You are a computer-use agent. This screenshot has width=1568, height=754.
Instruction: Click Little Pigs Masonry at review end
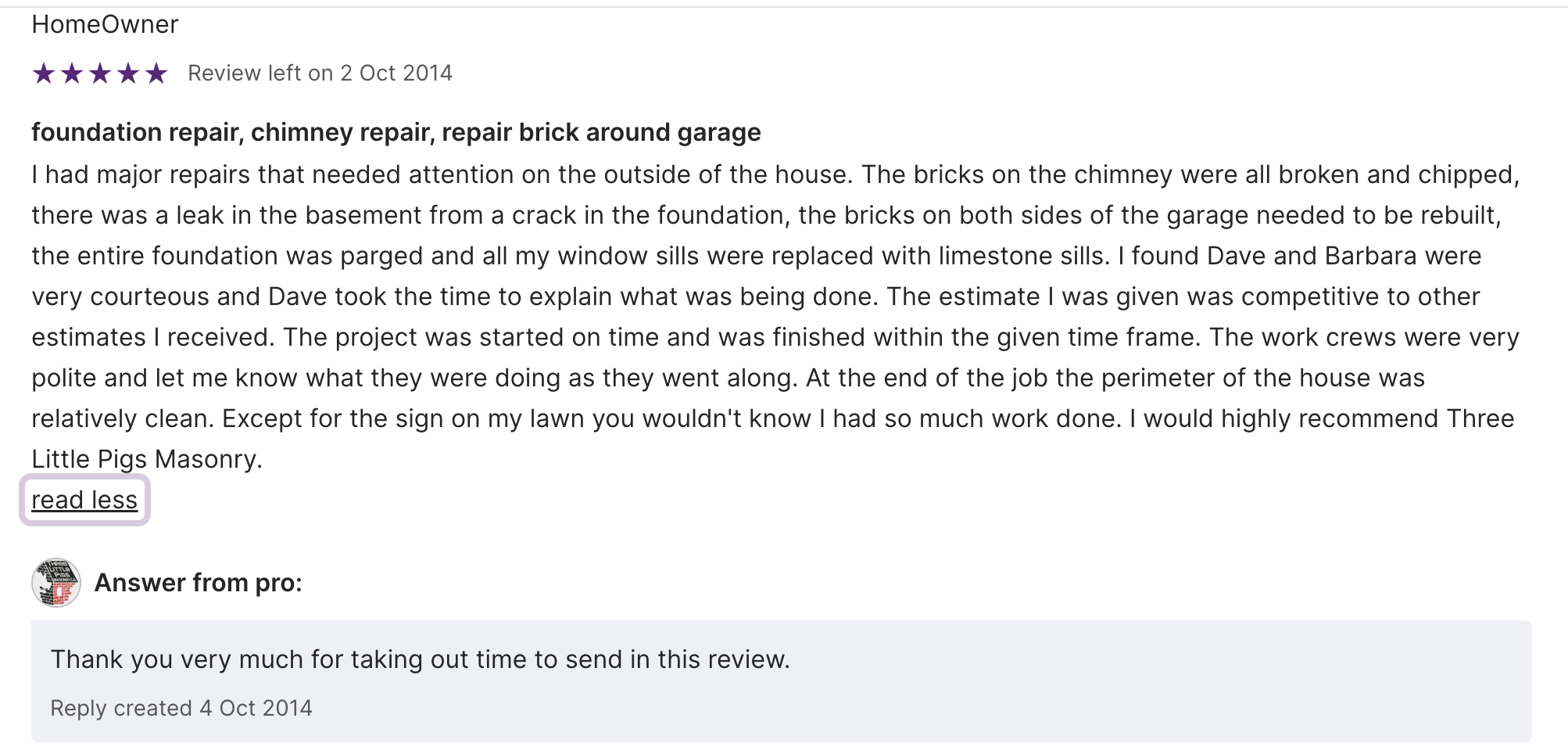146,459
